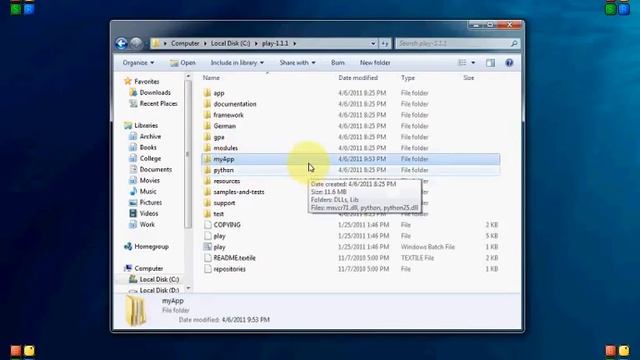The width and height of the screenshot is (640, 360).
Task: Show the preview pane icon
Action: tap(490, 63)
